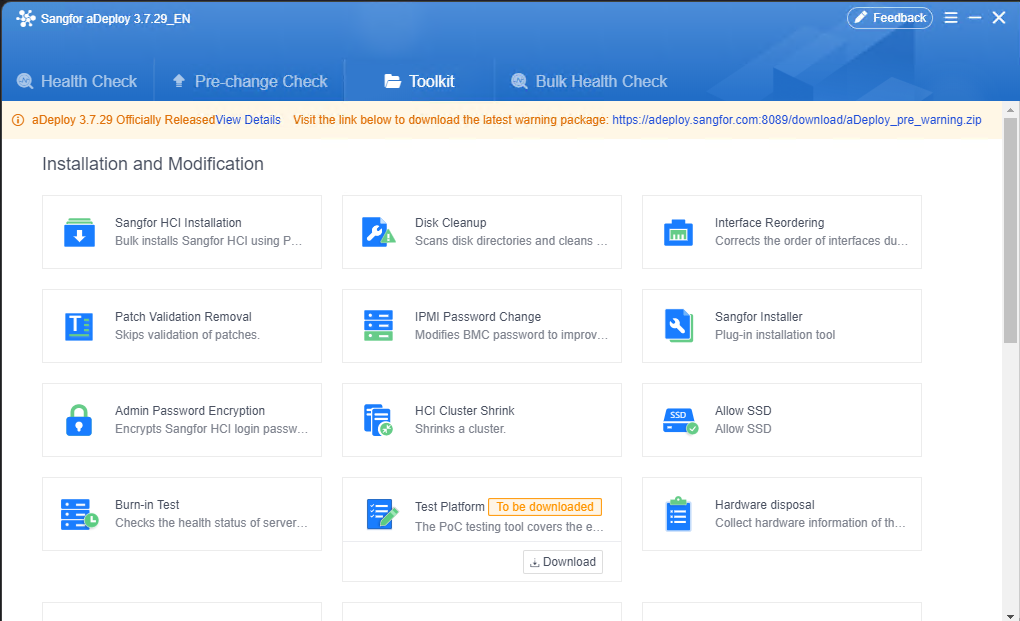Viewport: 1020px width, 621px height.
Task: Click 'aDeploy 3.7.29 Officially Released' notice text
Action: [124, 120]
